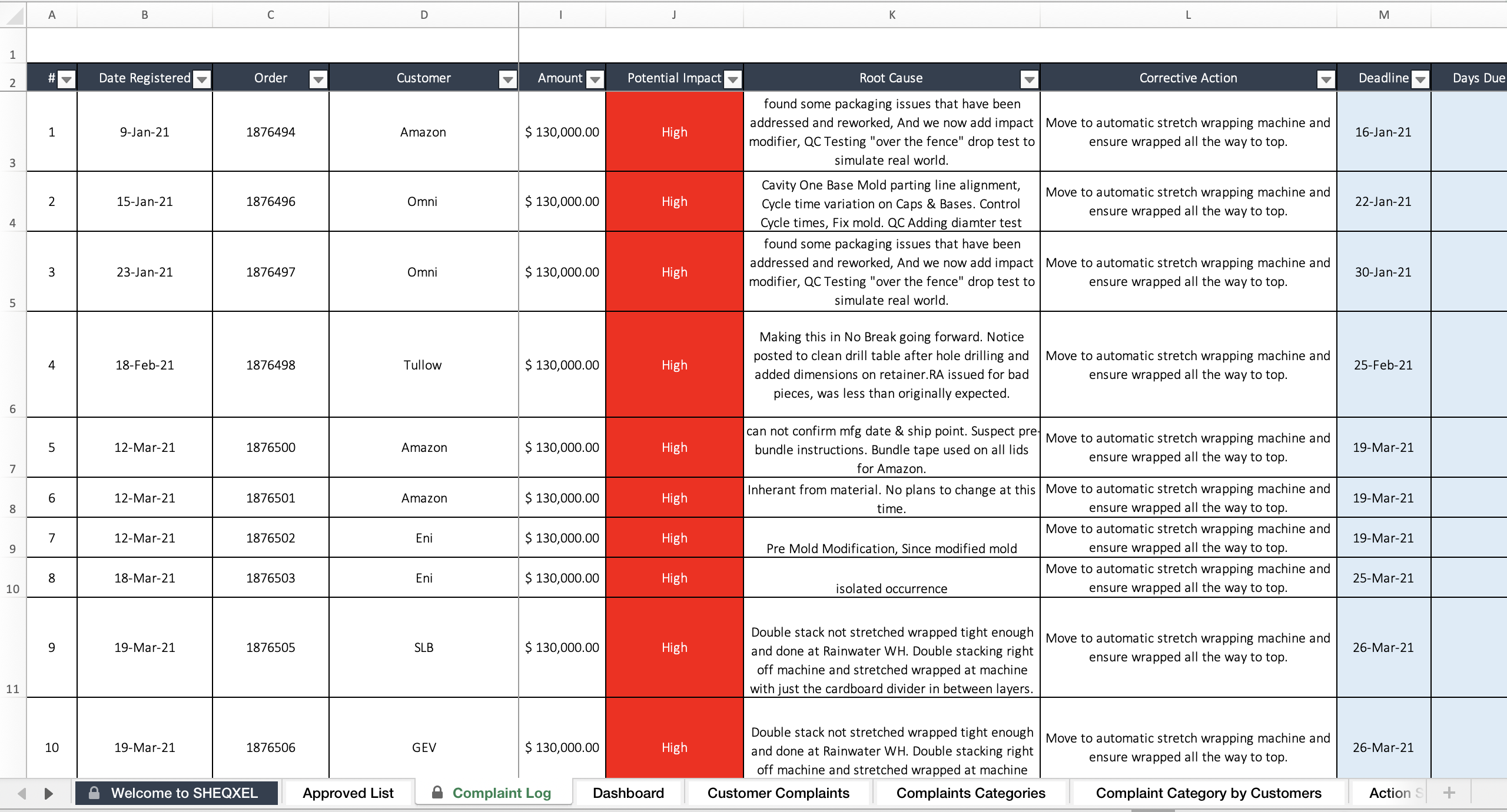Open the Amount column filter dropdown
Viewport: 1507px width, 812px height.
point(595,79)
